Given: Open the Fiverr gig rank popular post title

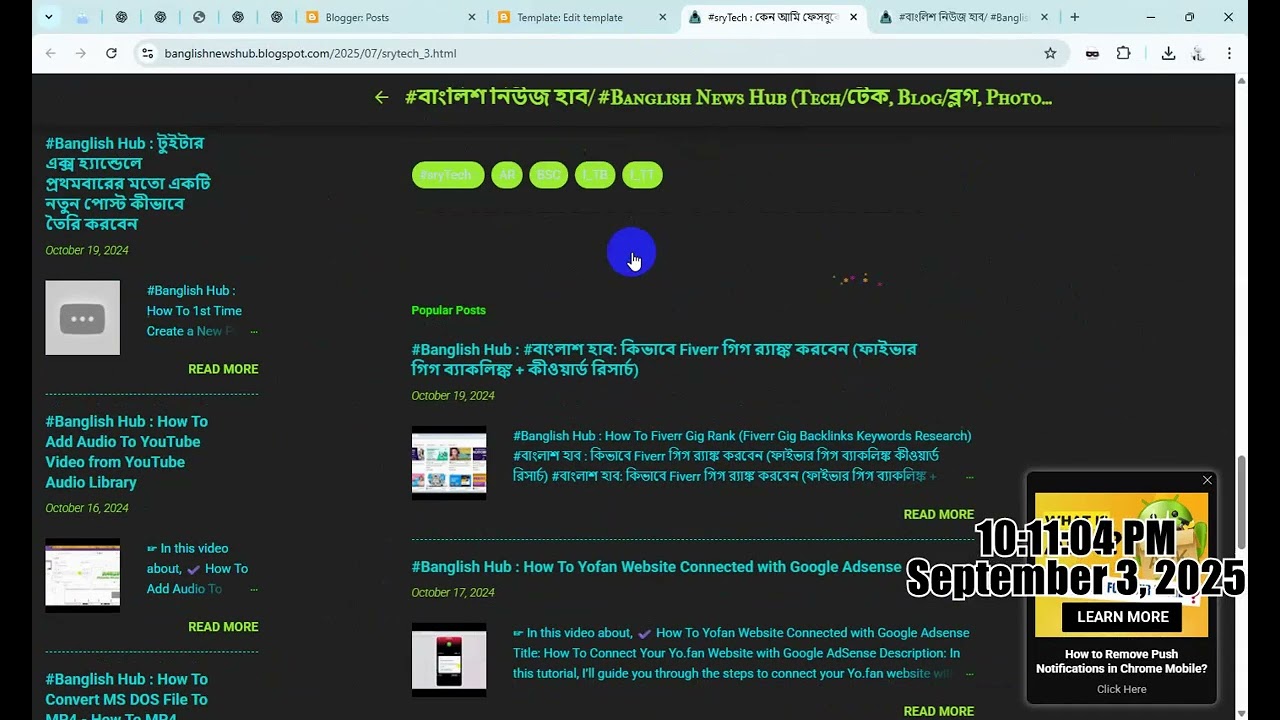Looking at the screenshot, I should click(x=664, y=359).
